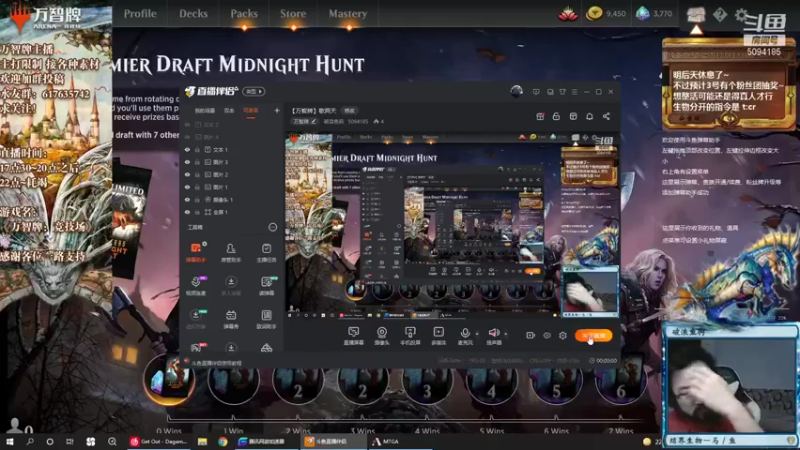This screenshot has width=800, height=450.
Task: Open the video connect tool with VIP badge
Action: coord(196,285)
